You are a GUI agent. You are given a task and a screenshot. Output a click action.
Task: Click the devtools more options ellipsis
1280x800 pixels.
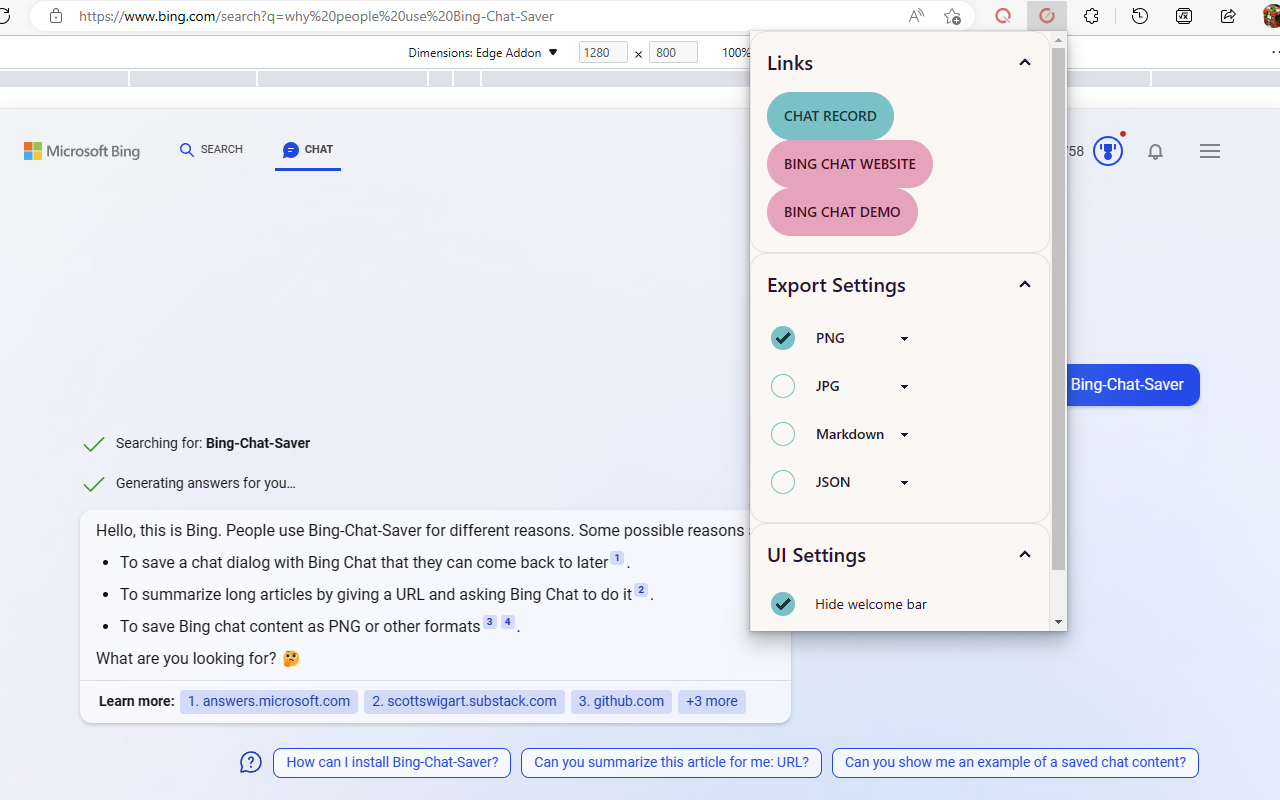coord(1274,52)
